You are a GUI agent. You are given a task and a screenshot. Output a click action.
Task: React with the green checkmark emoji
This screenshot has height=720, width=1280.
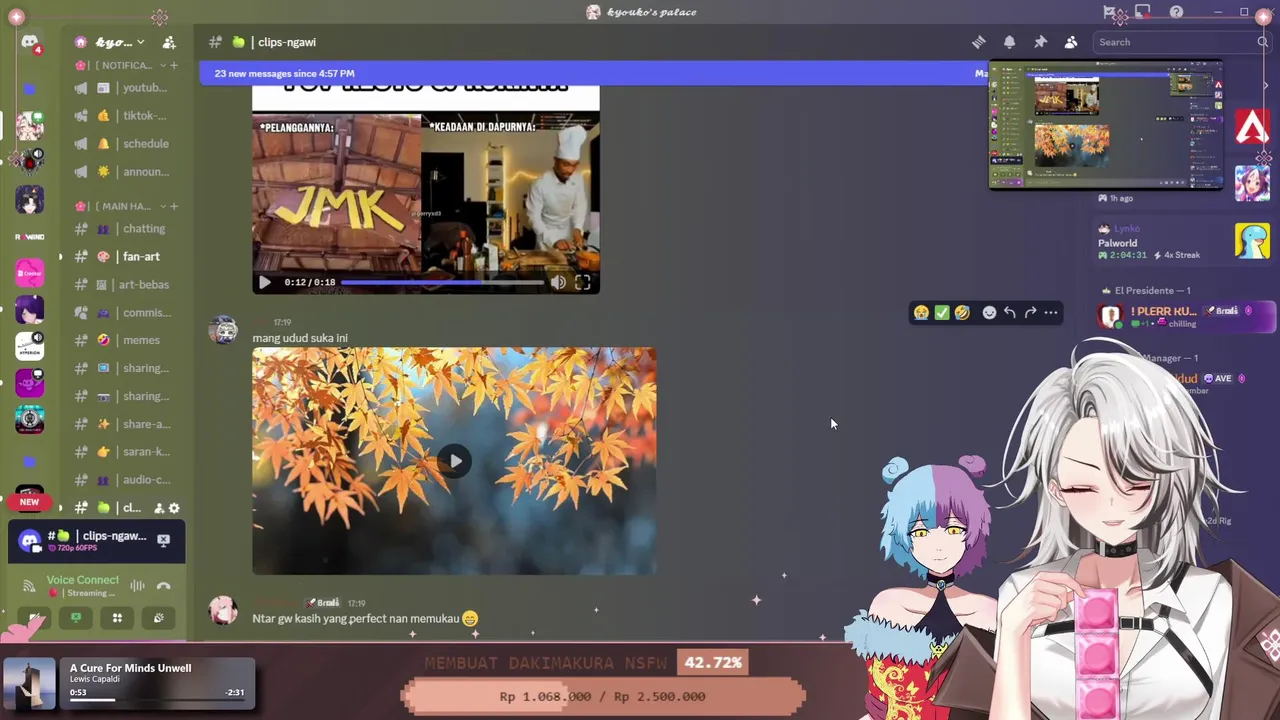pos(942,313)
